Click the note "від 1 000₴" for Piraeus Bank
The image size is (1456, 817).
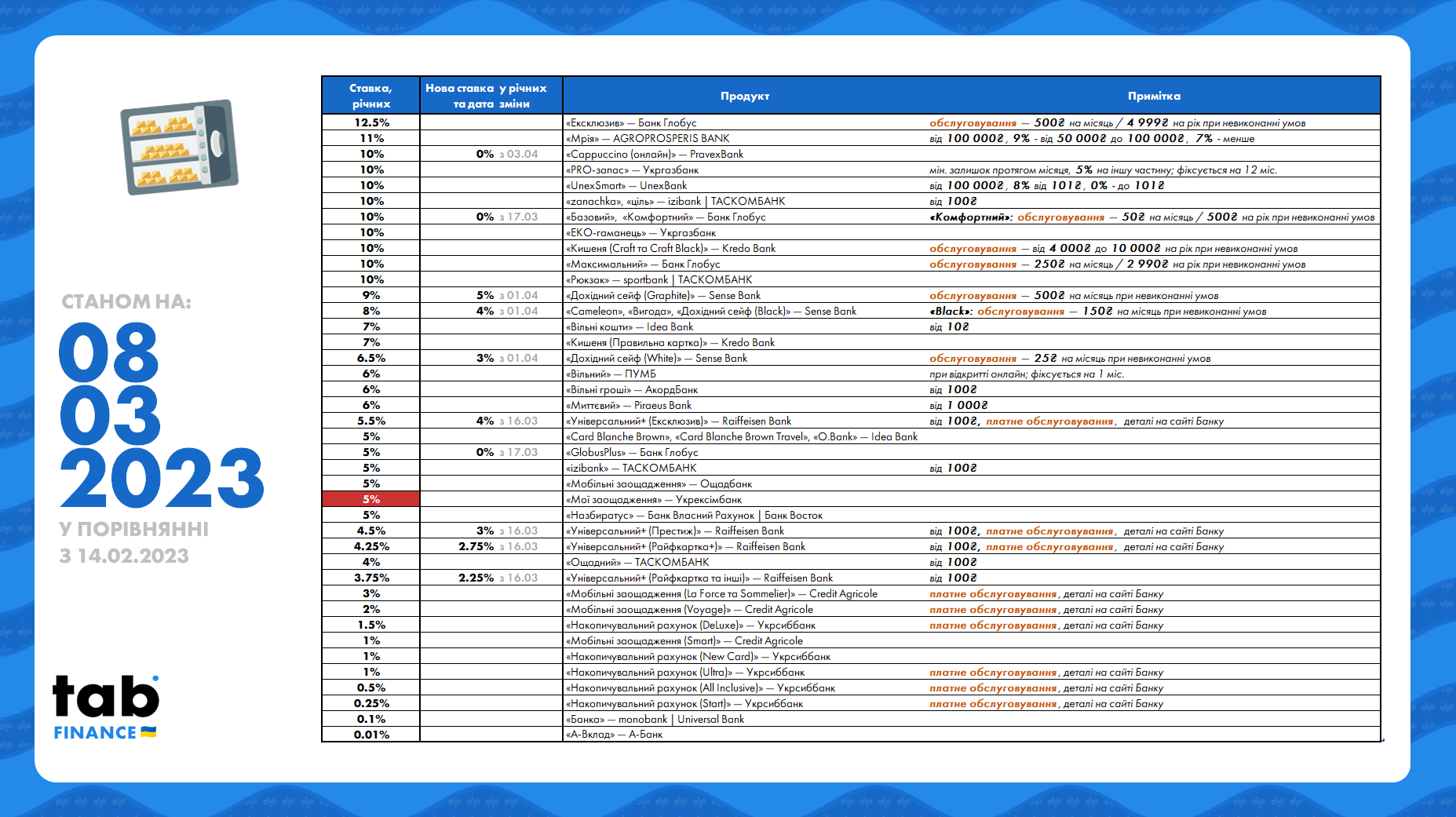point(958,405)
